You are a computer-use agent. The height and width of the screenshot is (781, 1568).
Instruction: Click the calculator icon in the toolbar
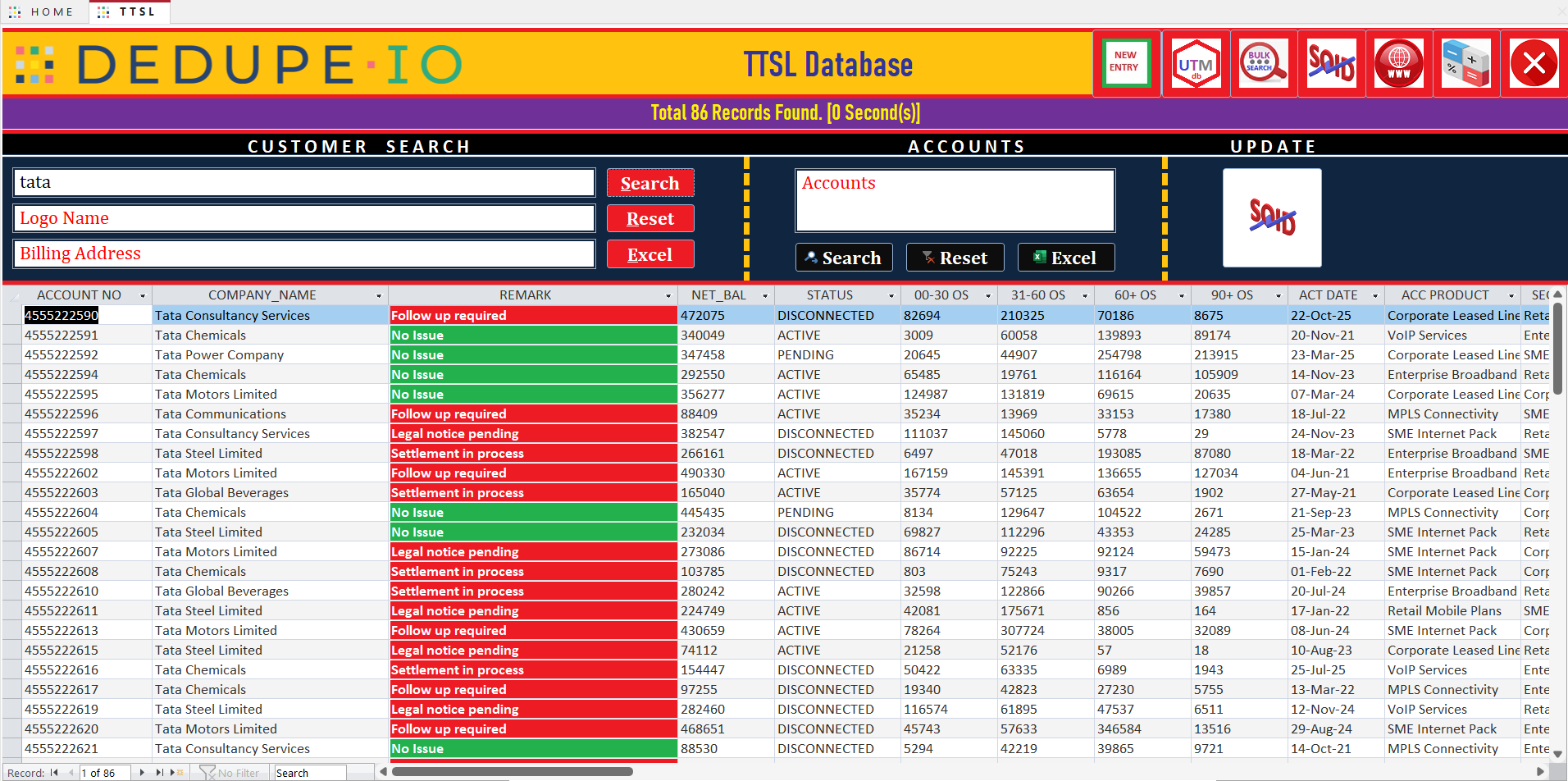[x=1466, y=62]
